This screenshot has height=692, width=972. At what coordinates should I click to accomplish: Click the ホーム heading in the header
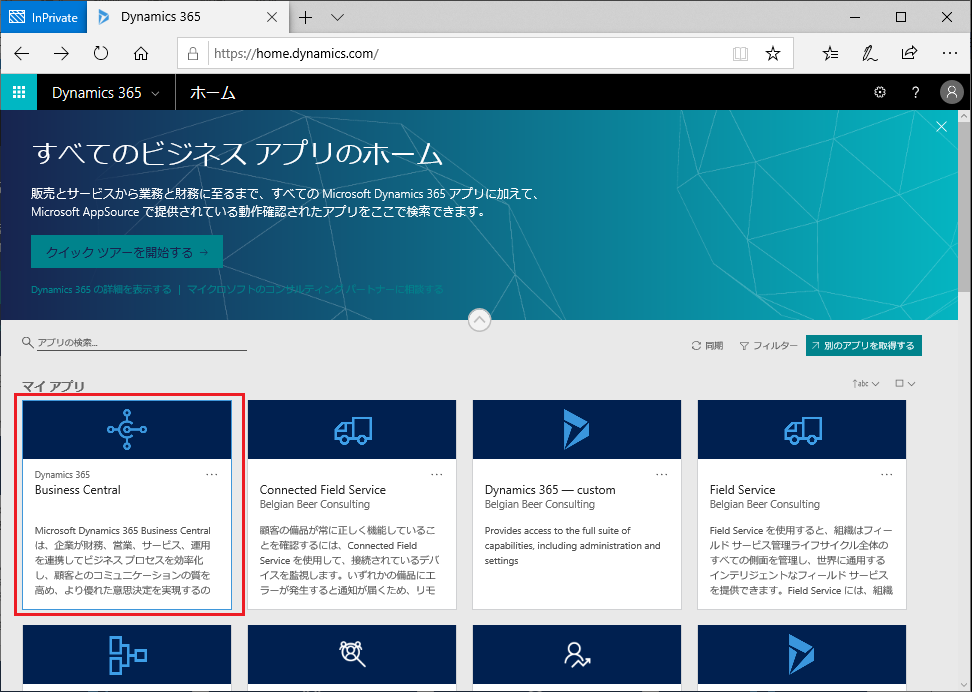213,92
